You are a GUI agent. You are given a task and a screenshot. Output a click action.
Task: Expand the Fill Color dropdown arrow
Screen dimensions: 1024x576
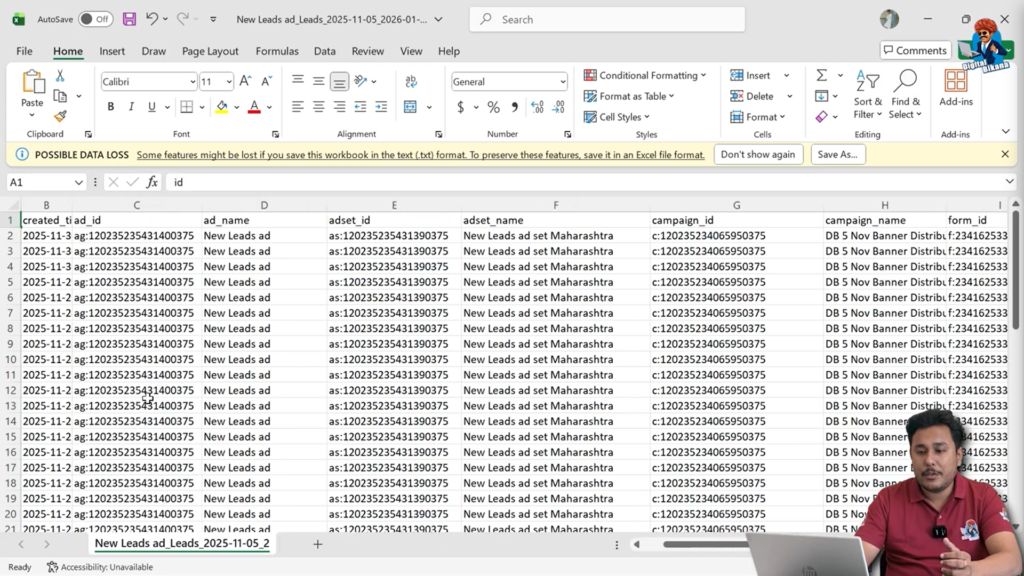237,107
